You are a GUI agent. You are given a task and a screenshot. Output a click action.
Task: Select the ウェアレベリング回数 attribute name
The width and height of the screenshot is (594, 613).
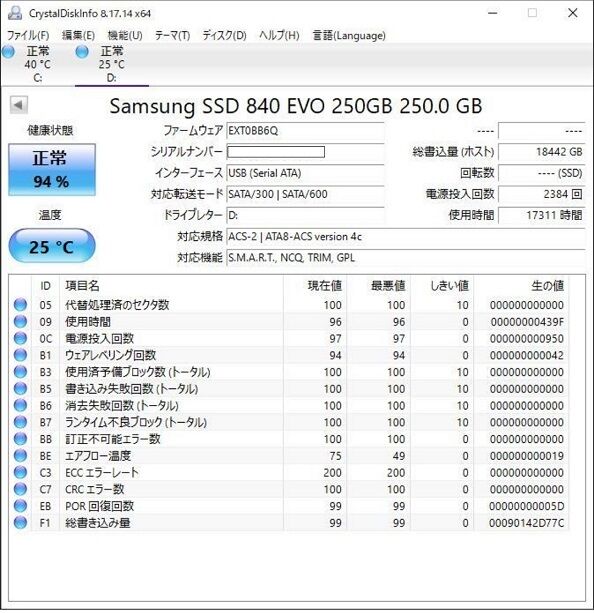pos(111,355)
